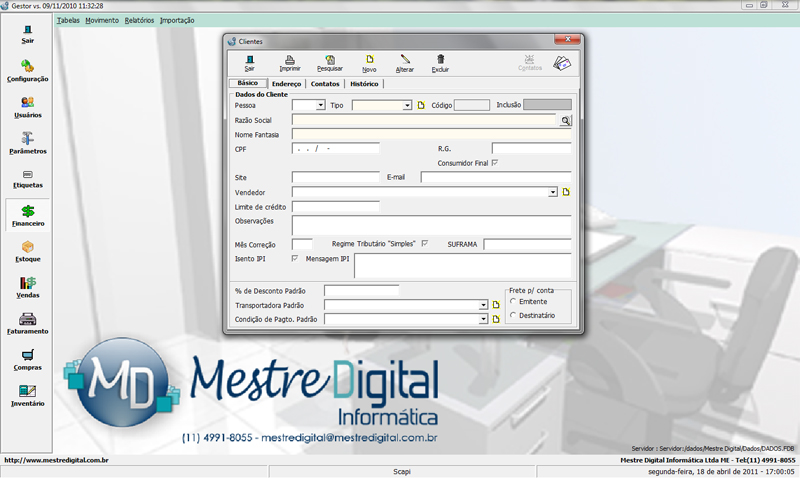Click the greyed Contatos toolbar icon
800x478 pixels.
pyautogui.click(x=530, y=63)
